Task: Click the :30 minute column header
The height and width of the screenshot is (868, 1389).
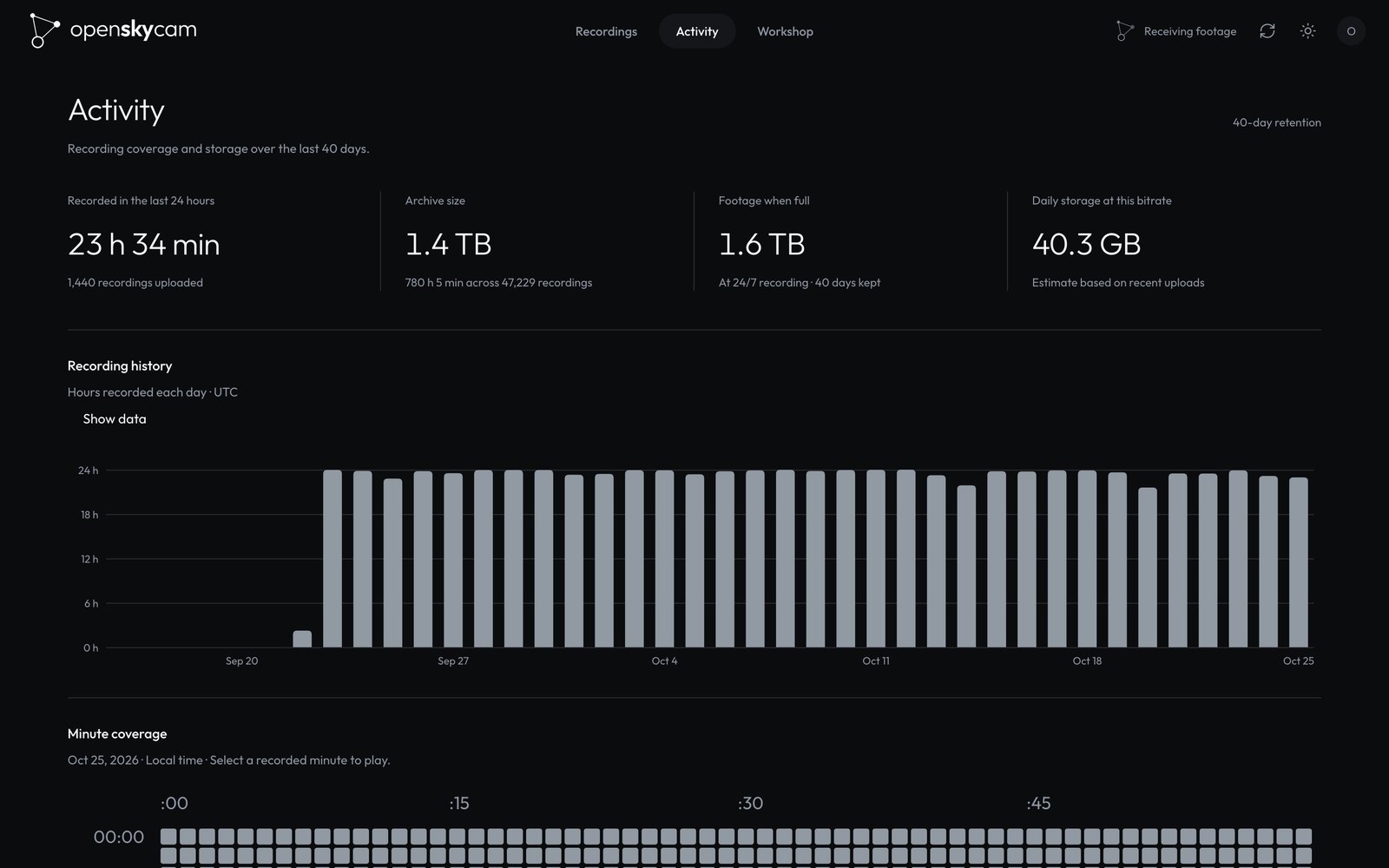Action: click(x=751, y=804)
